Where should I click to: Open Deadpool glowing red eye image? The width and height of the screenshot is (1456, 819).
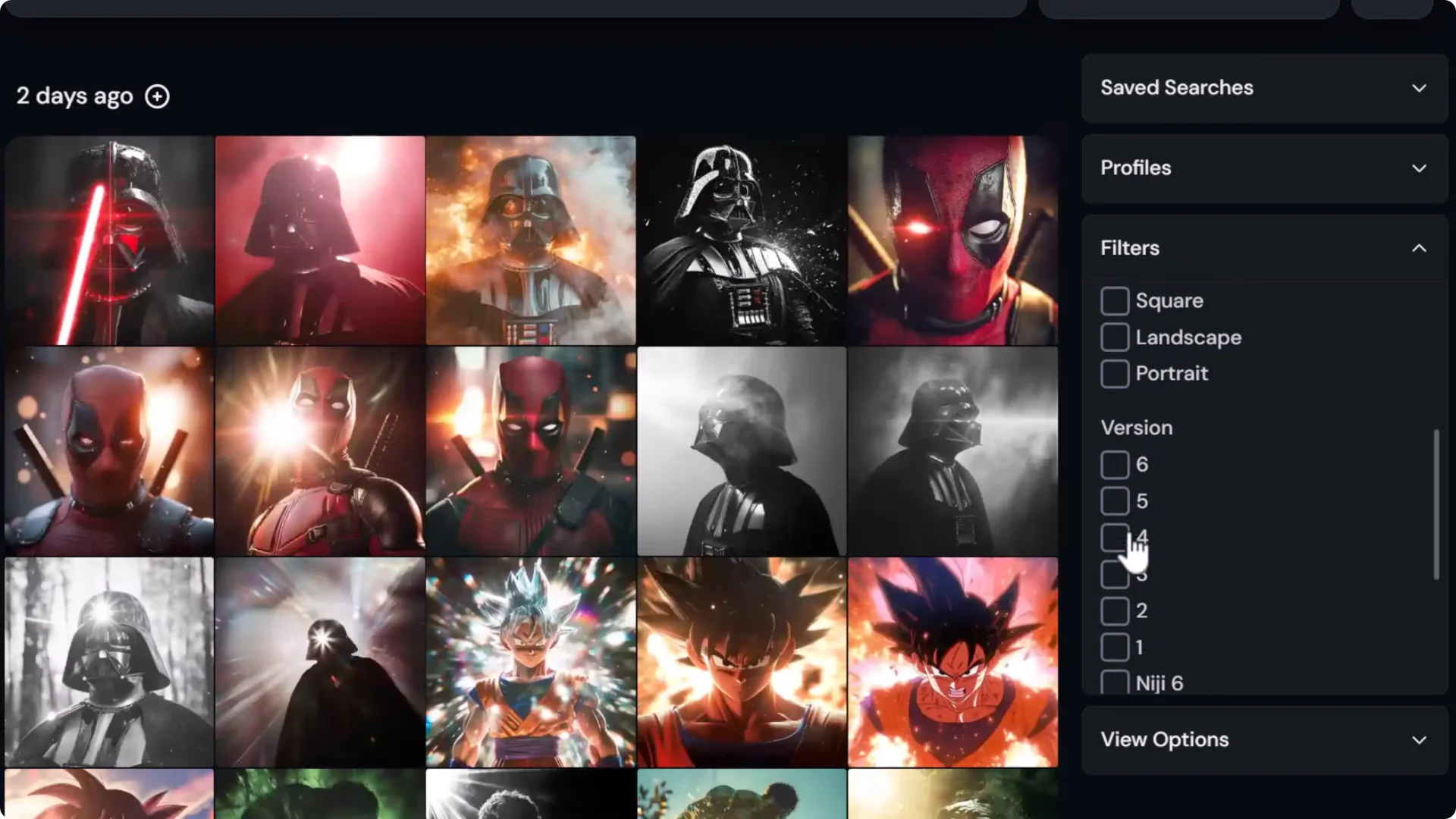click(952, 240)
